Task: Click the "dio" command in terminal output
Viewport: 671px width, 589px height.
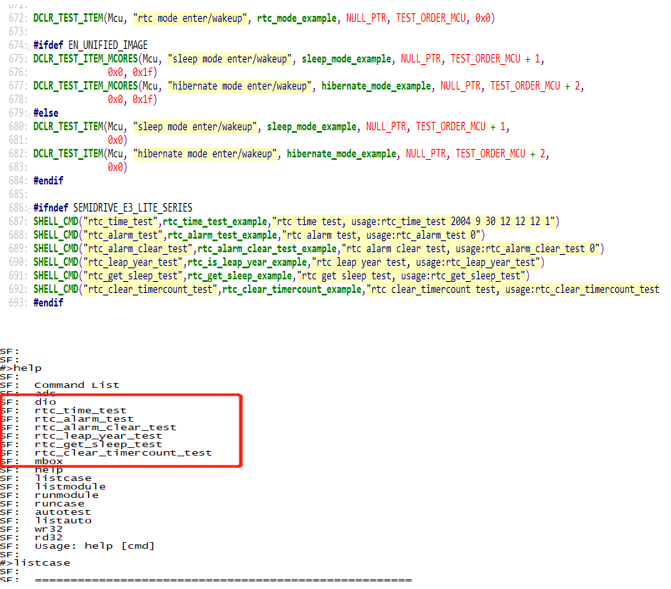Action: point(45,402)
